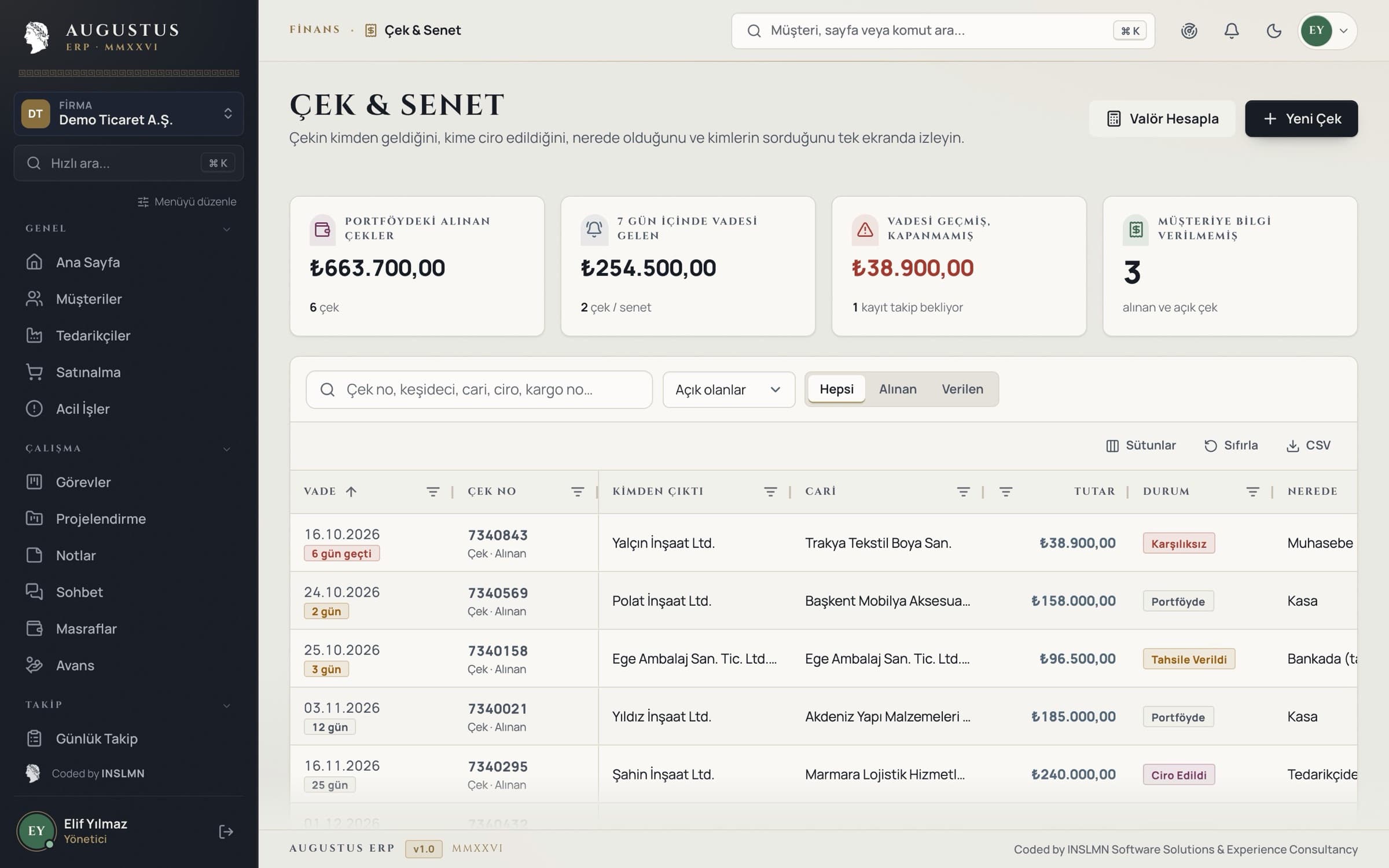Click the Yeni Çek button

coord(1301,119)
